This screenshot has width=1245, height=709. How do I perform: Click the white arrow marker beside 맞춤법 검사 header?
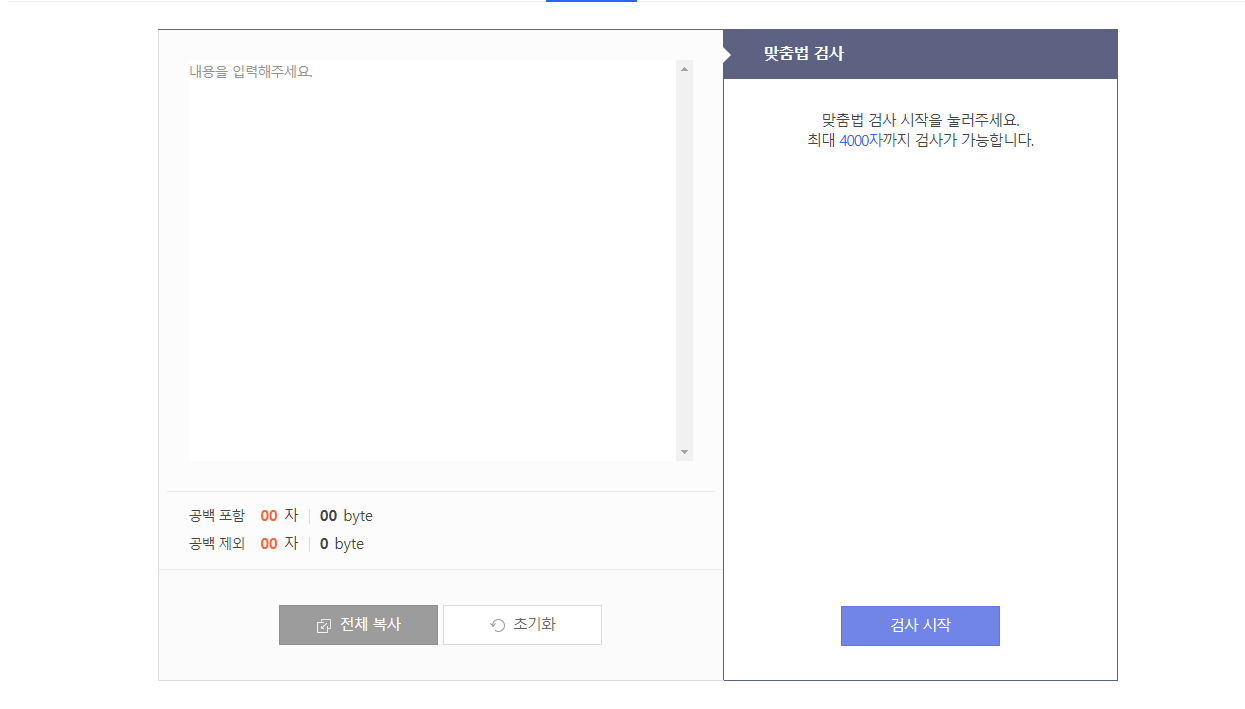point(727,53)
